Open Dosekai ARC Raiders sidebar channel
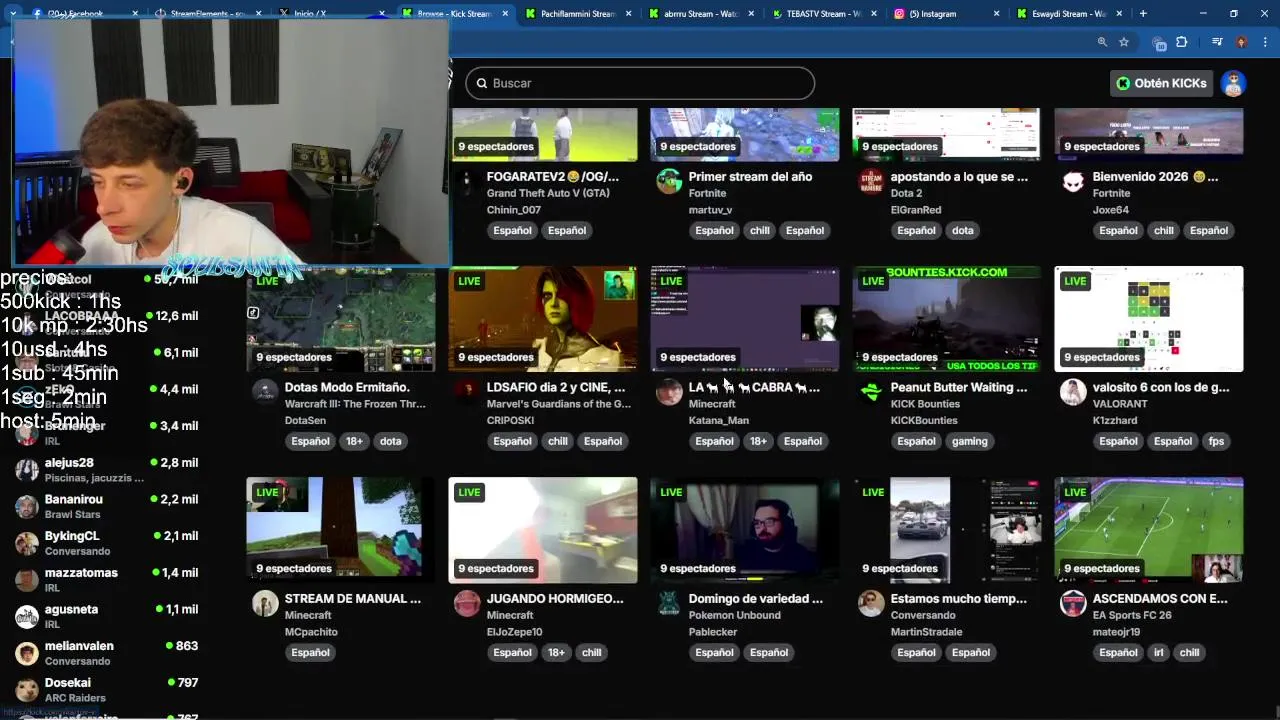This screenshot has height=720, width=1280. pyautogui.click(x=107, y=690)
